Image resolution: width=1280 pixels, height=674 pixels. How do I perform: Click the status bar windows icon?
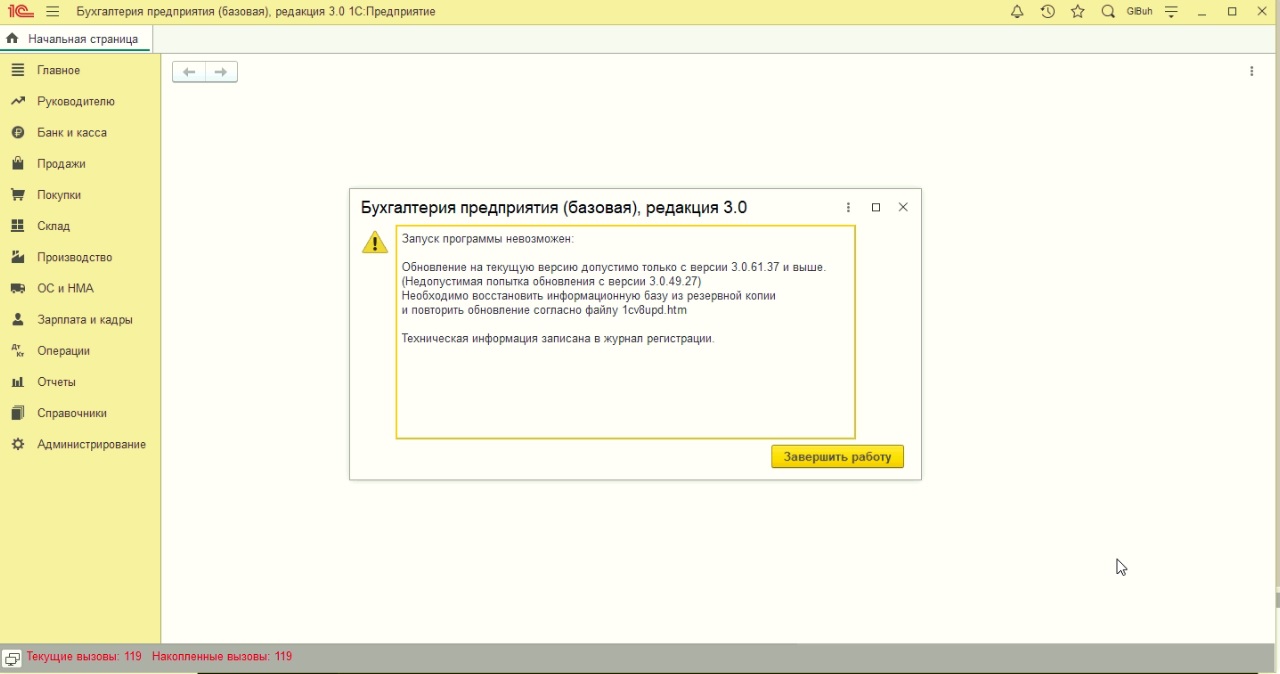(12, 658)
